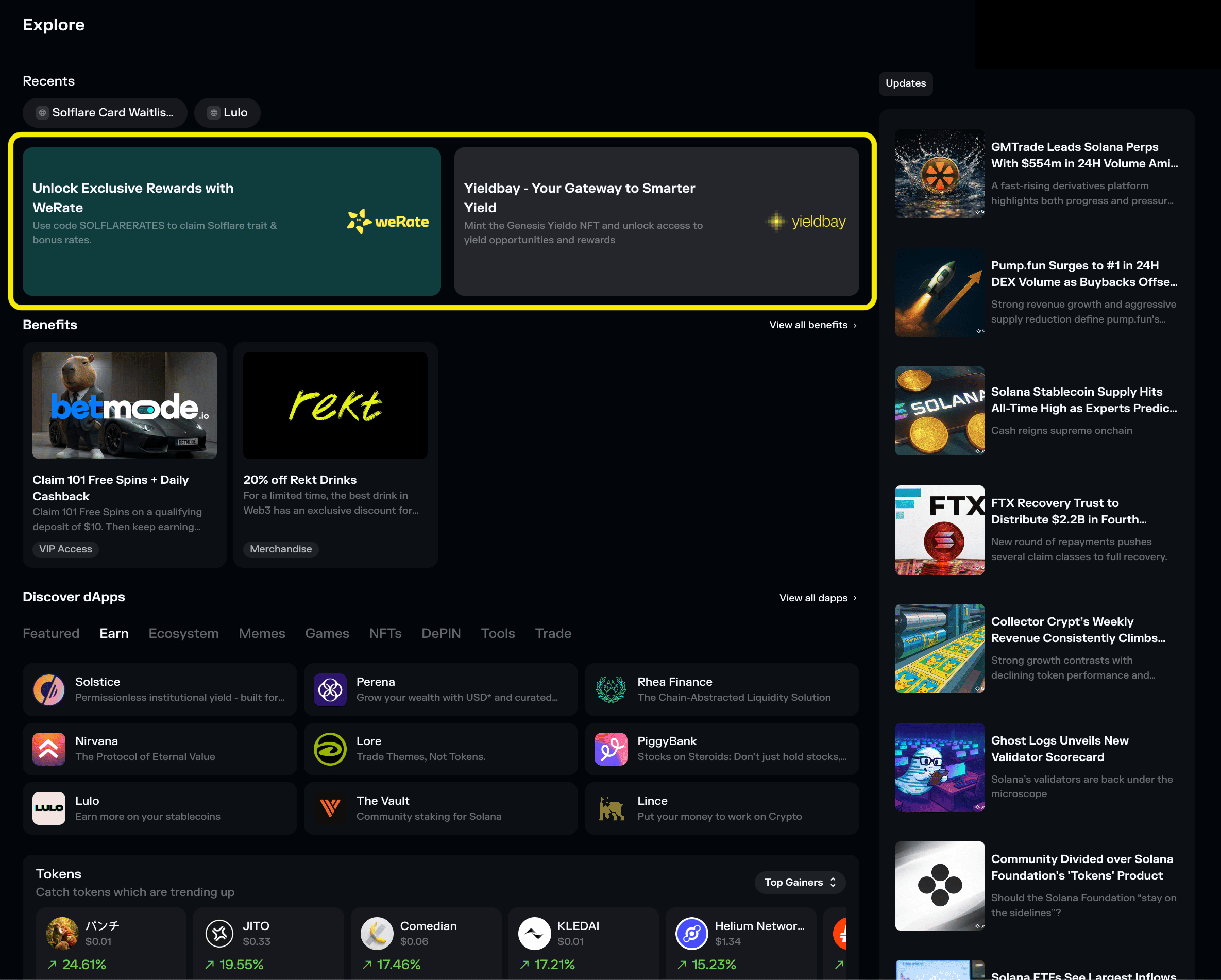
Task: Open the Solana Foundation Tokens thumbnail
Action: point(940,885)
